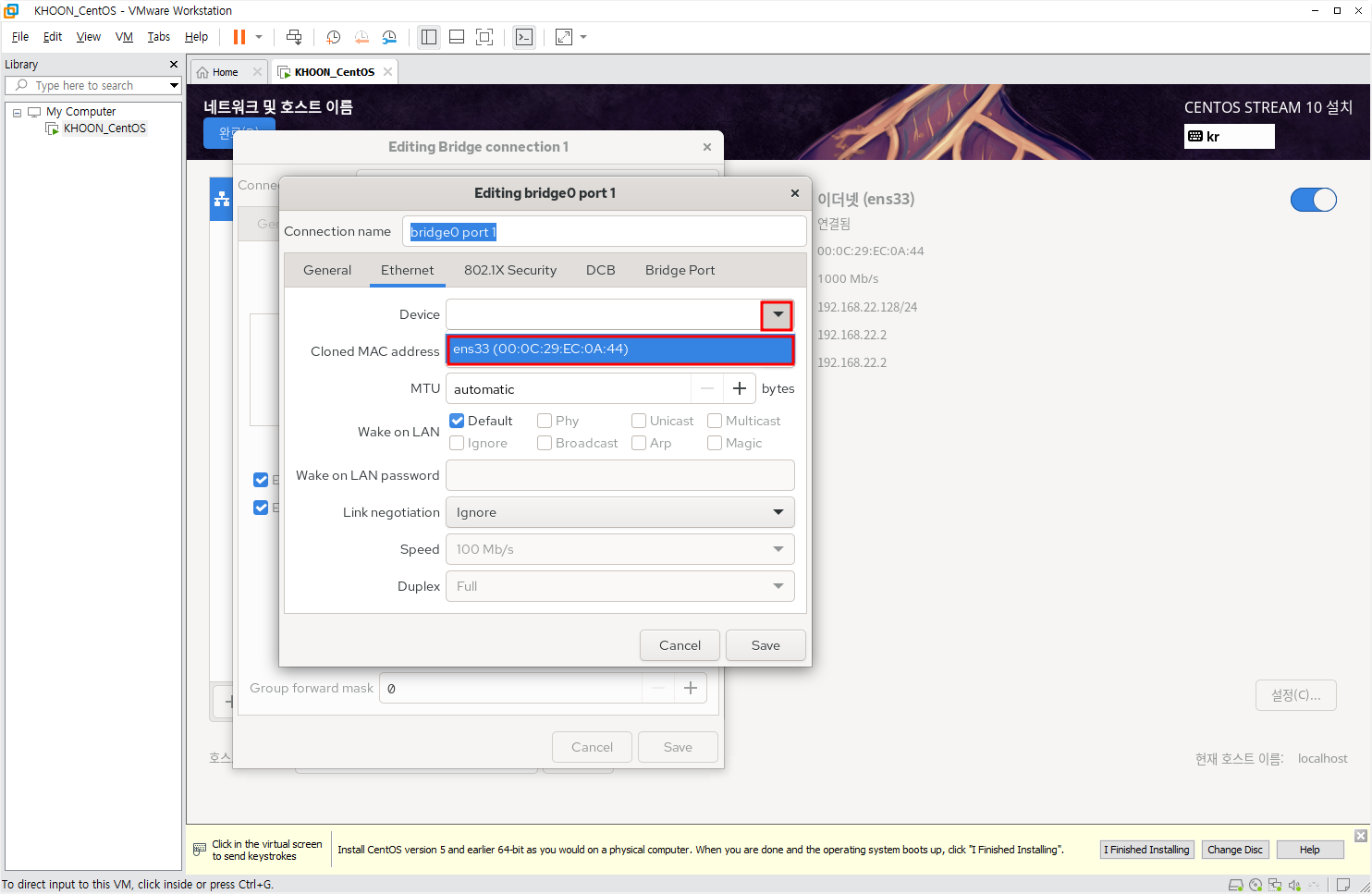The width and height of the screenshot is (1372, 894).
Task: Toggle the thumbnail bar view icon
Action: tap(457, 37)
